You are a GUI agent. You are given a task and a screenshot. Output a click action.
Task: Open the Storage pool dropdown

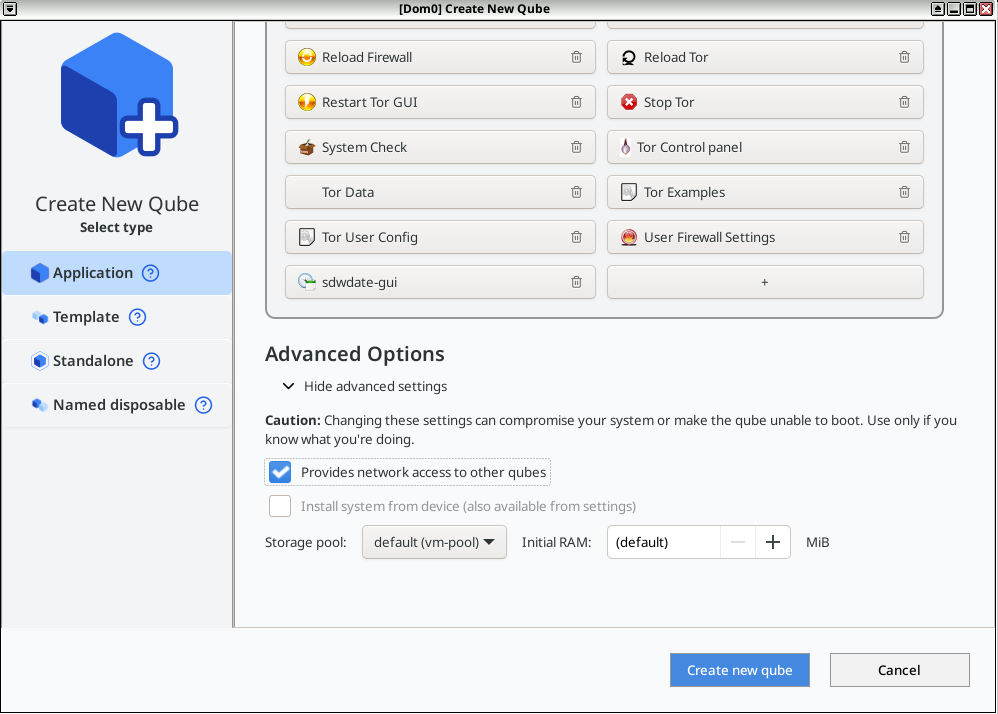click(434, 542)
